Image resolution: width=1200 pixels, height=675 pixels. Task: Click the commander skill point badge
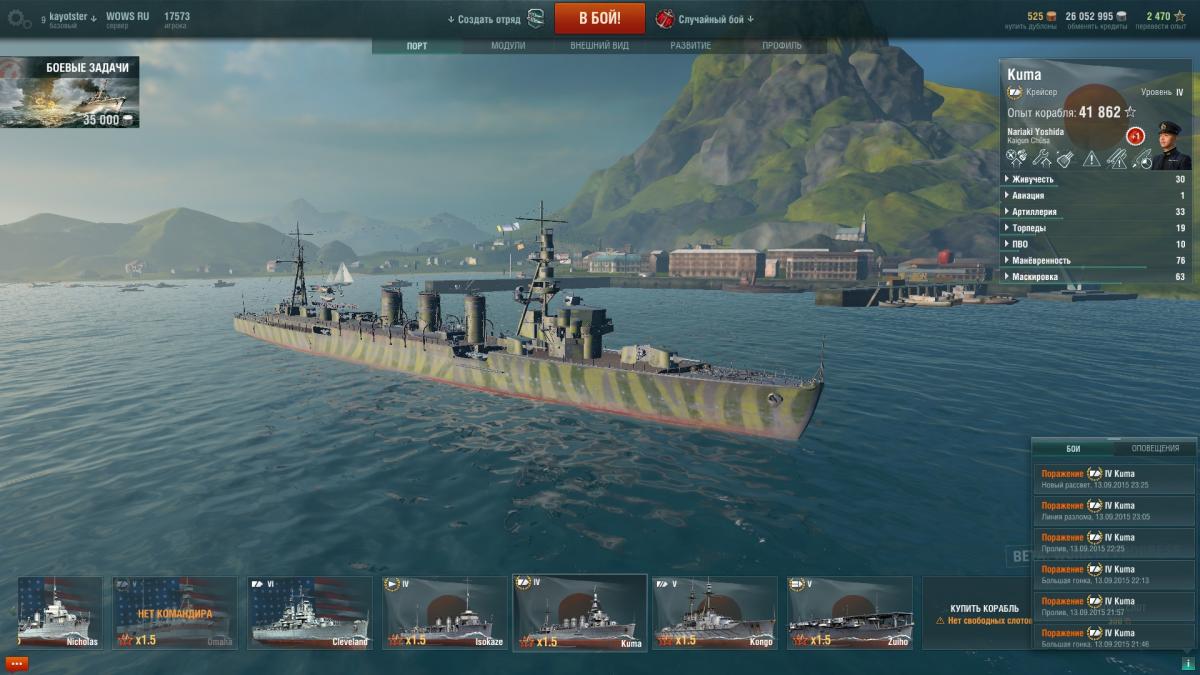click(1135, 136)
